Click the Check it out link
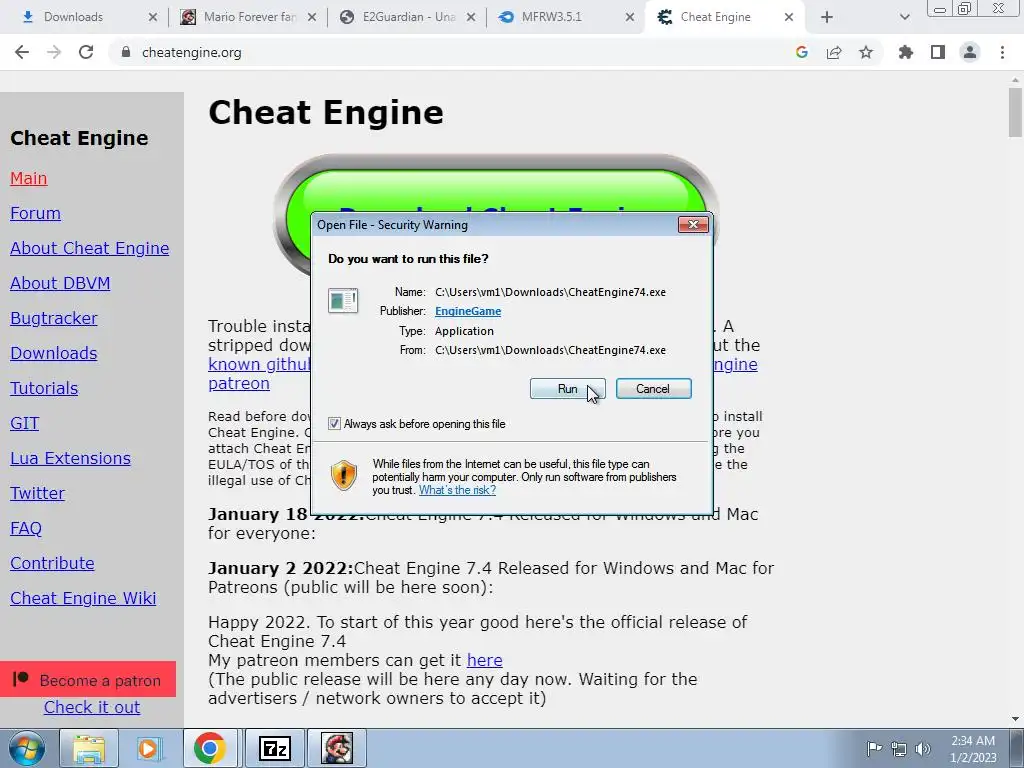This screenshot has height=768, width=1024. click(92, 707)
